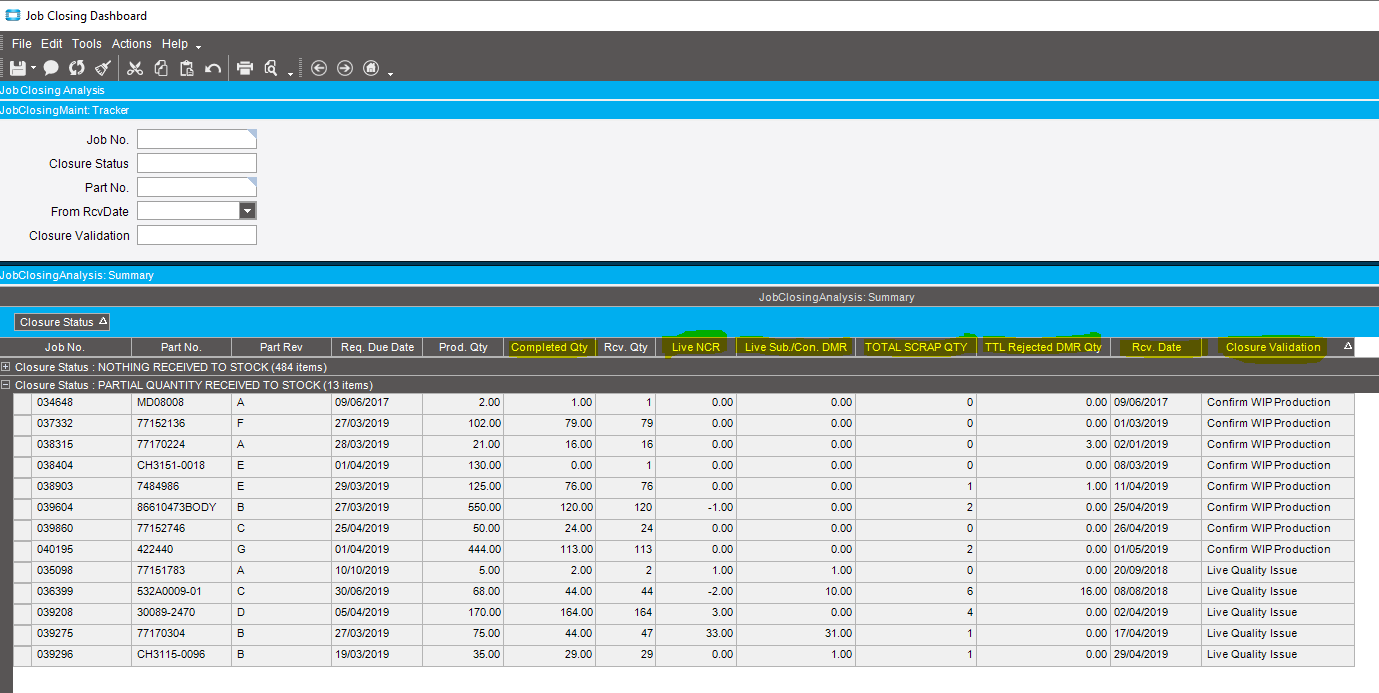Click the Paste clipboard icon
This screenshot has width=1379, height=693.
tap(186, 68)
